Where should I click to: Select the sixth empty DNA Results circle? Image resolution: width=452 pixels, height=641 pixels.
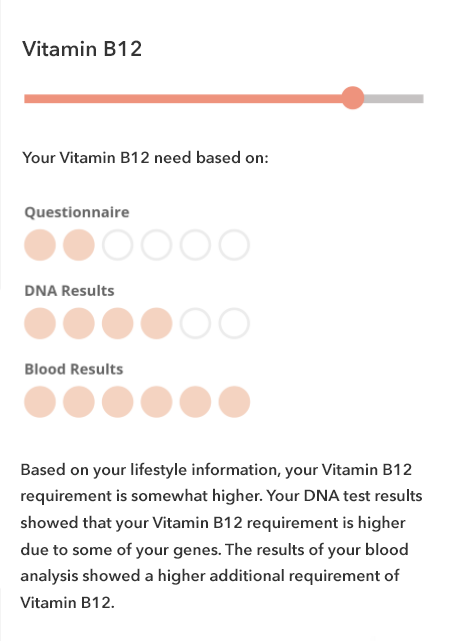click(x=234, y=323)
